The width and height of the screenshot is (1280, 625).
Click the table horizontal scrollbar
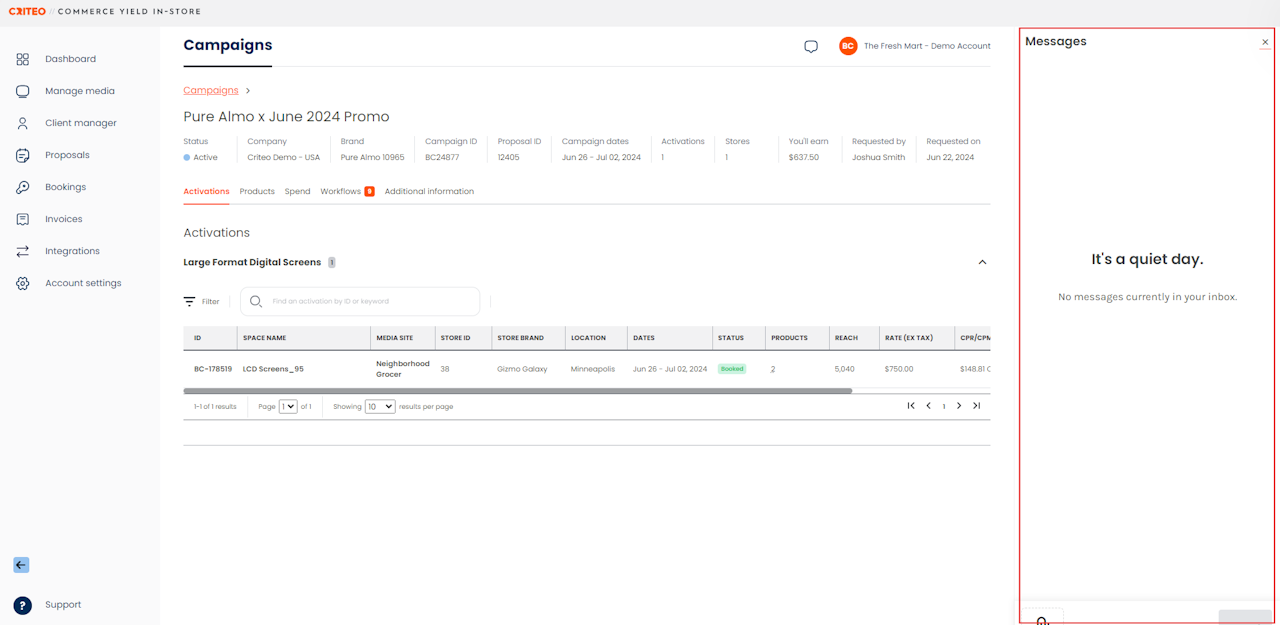pos(518,391)
